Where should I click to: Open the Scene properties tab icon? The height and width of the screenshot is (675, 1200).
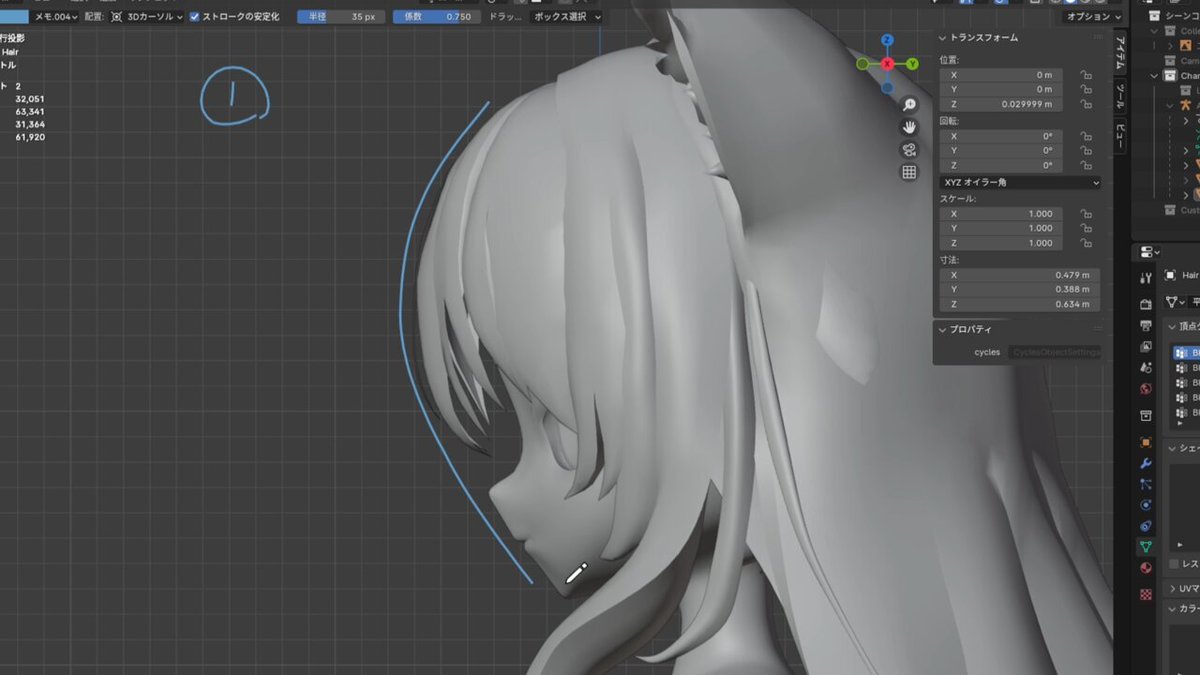[x=1146, y=367]
